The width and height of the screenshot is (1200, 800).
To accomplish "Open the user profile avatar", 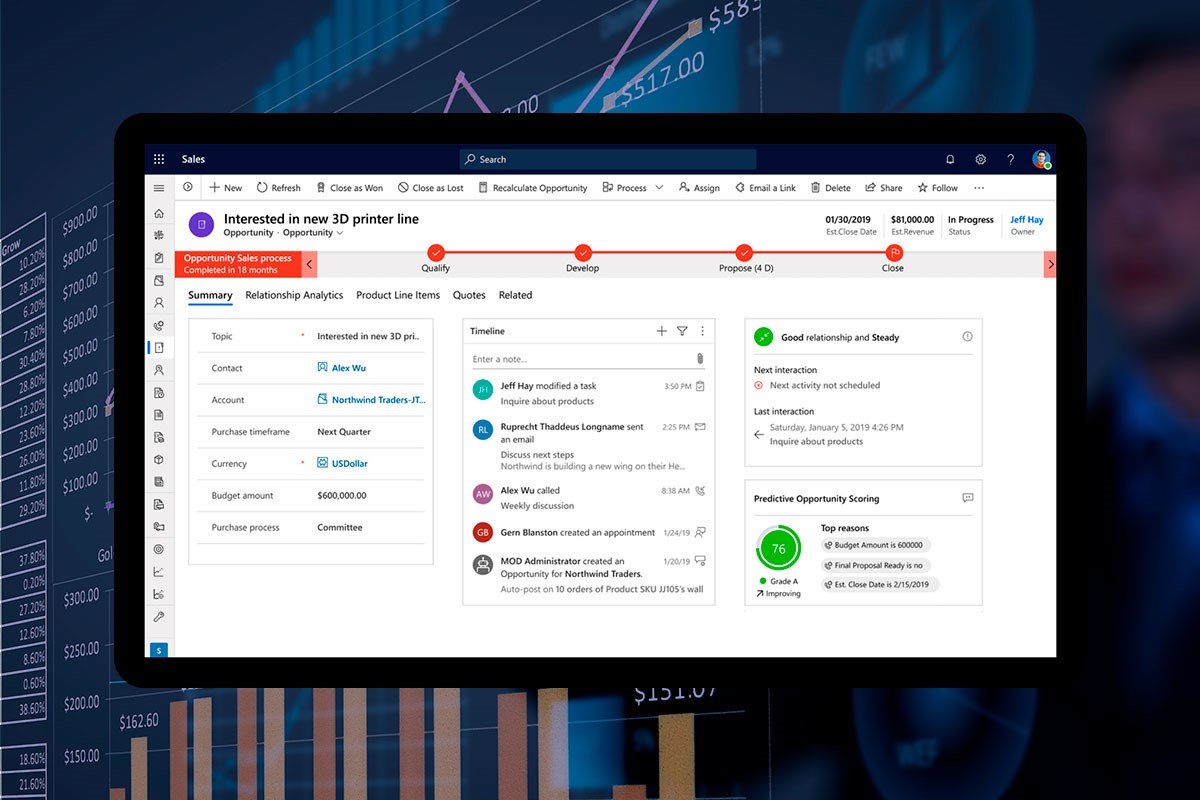I will click(x=1041, y=159).
